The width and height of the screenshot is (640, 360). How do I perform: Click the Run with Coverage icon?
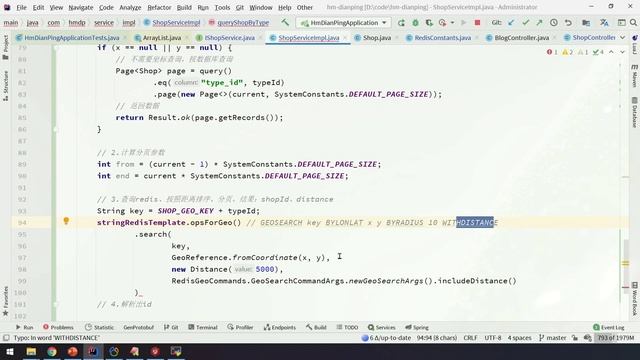coord(429,23)
